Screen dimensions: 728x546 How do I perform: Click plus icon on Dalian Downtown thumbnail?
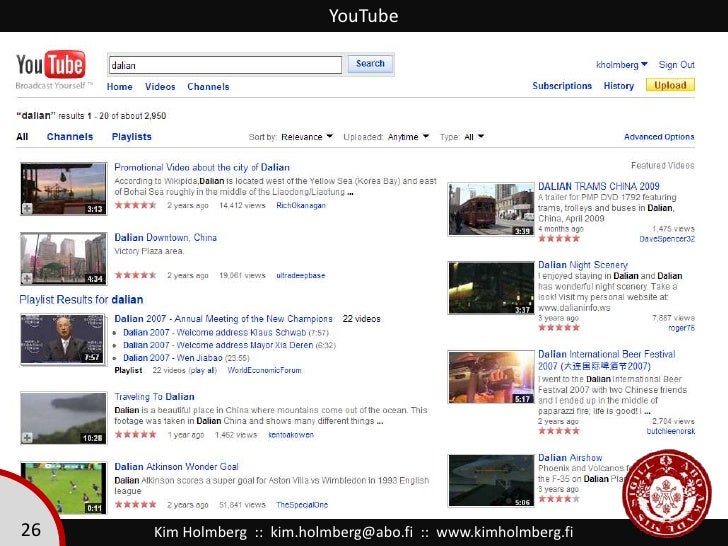click(28, 279)
